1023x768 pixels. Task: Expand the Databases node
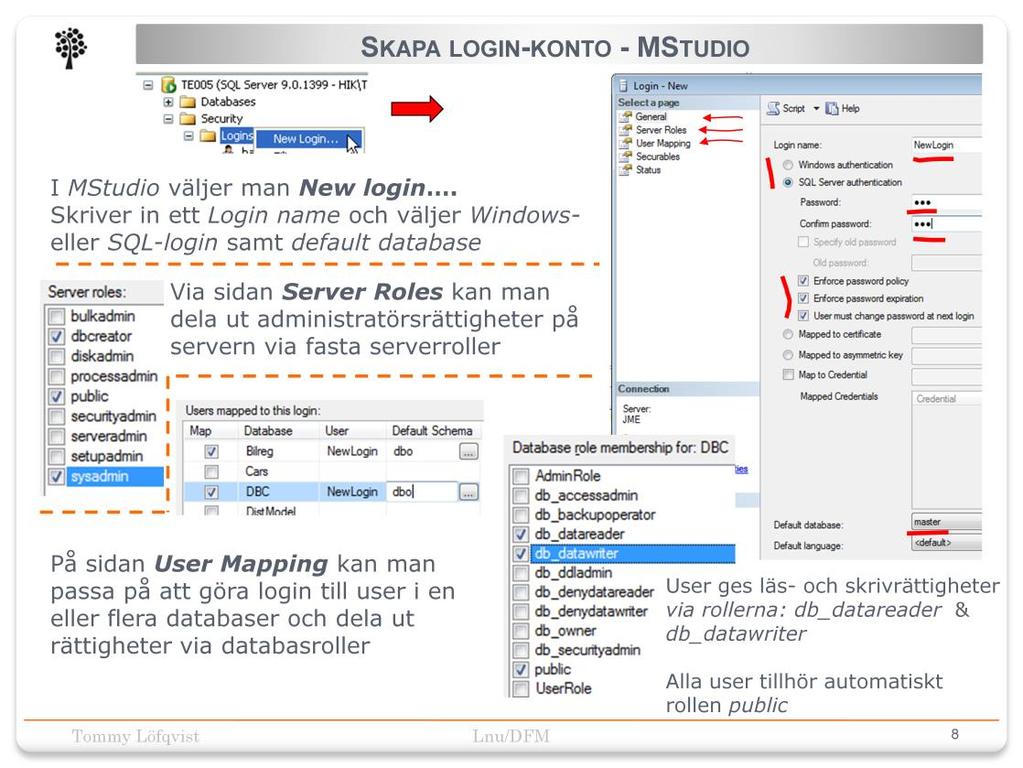click(168, 102)
